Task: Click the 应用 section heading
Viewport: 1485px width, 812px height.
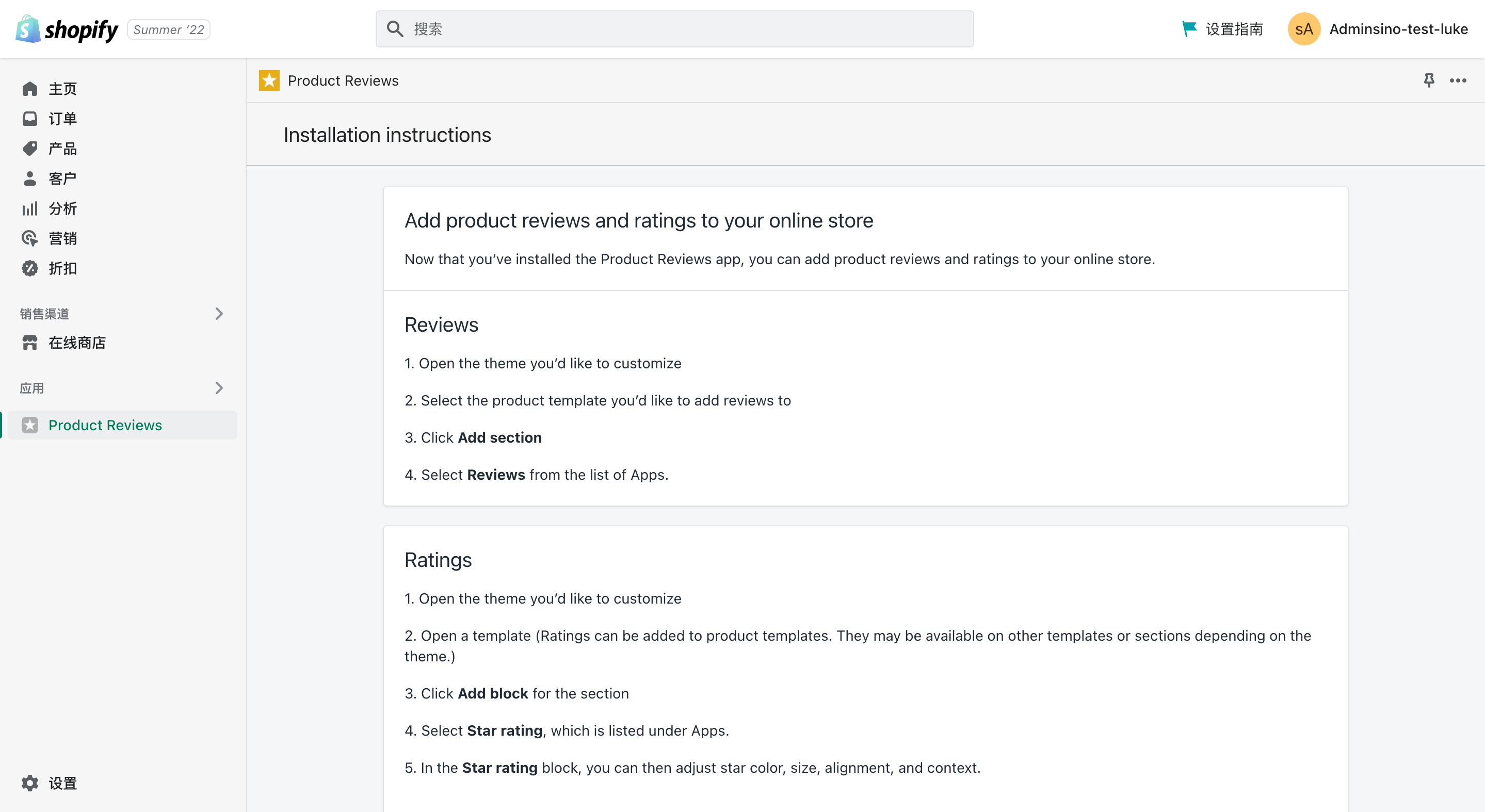Action: [31, 388]
